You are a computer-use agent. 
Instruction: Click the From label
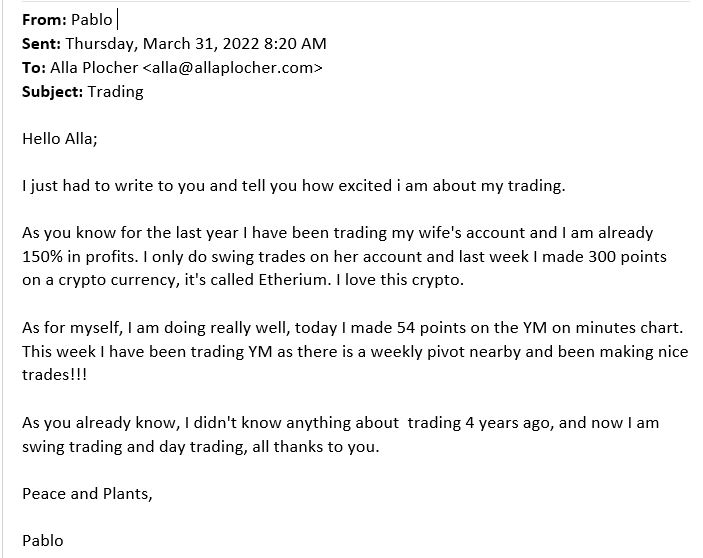pyautogui.click(x=44, y=20)
